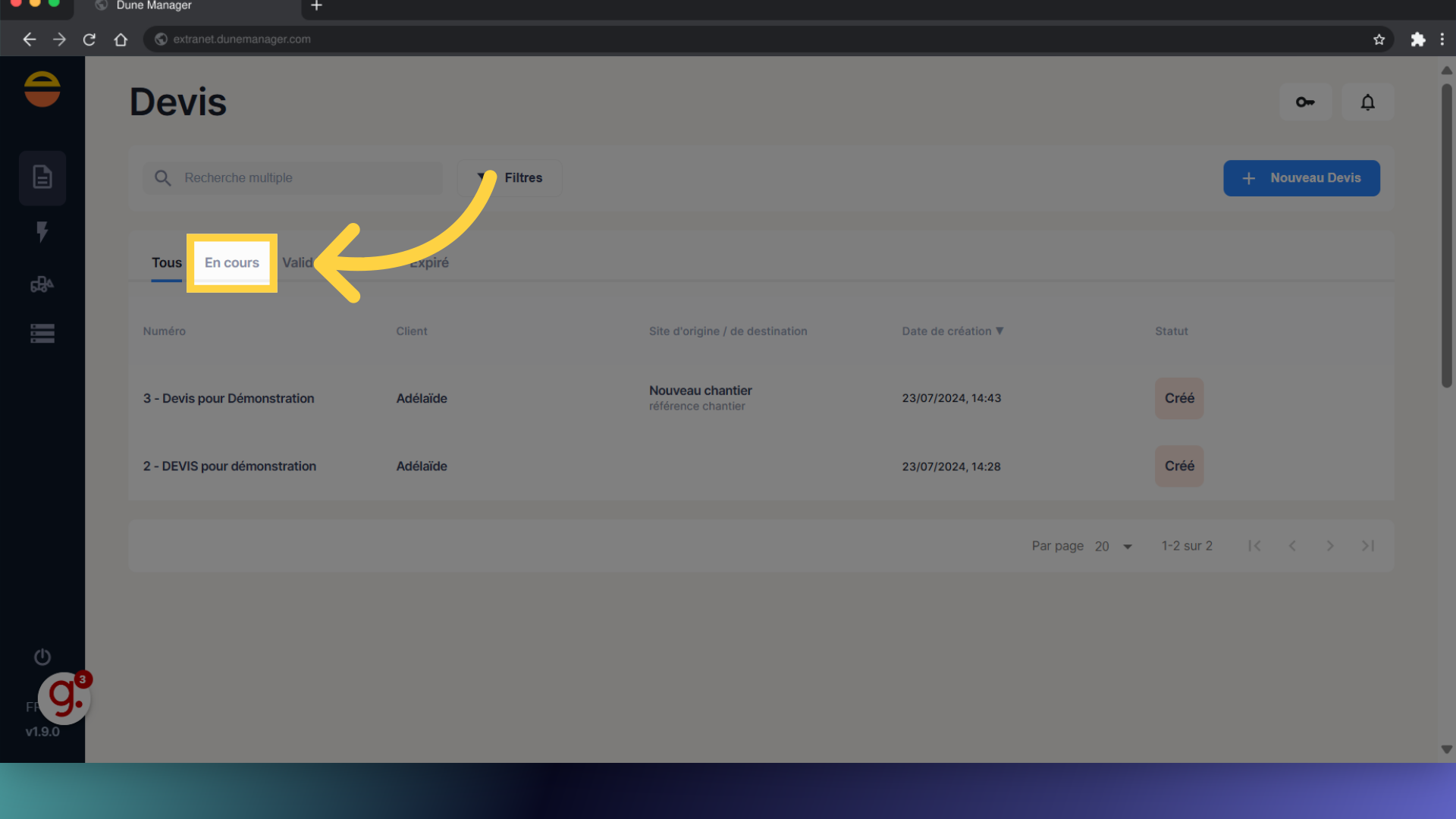Click the Nouveau Devis button
Screen dimensions: 1456x819
click(1301, 177)
